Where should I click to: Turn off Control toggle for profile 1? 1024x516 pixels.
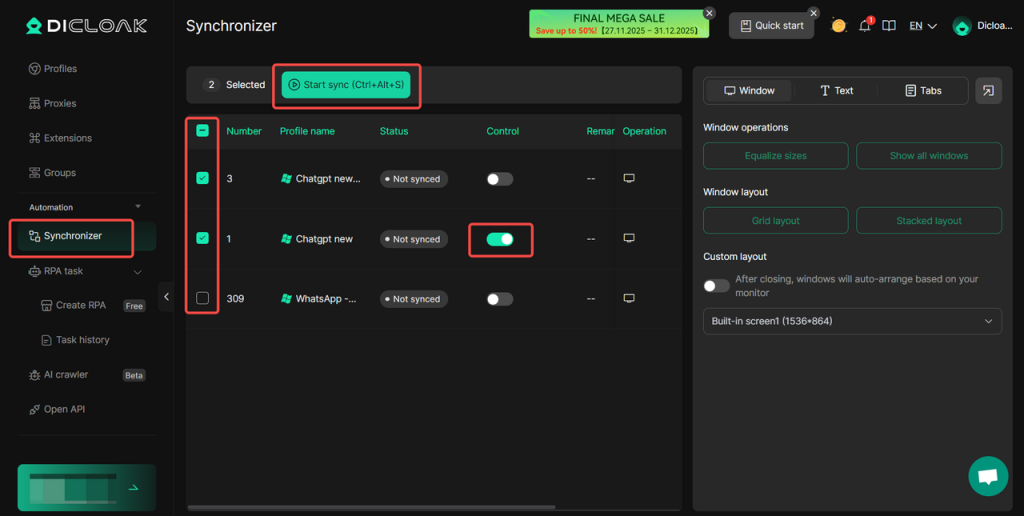[500, 239]
